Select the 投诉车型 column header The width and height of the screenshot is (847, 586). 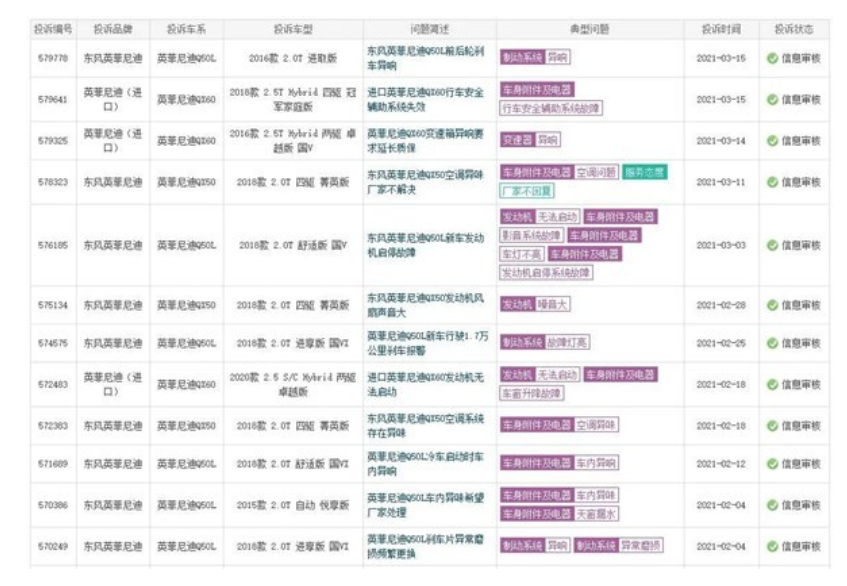click(293, 29)
